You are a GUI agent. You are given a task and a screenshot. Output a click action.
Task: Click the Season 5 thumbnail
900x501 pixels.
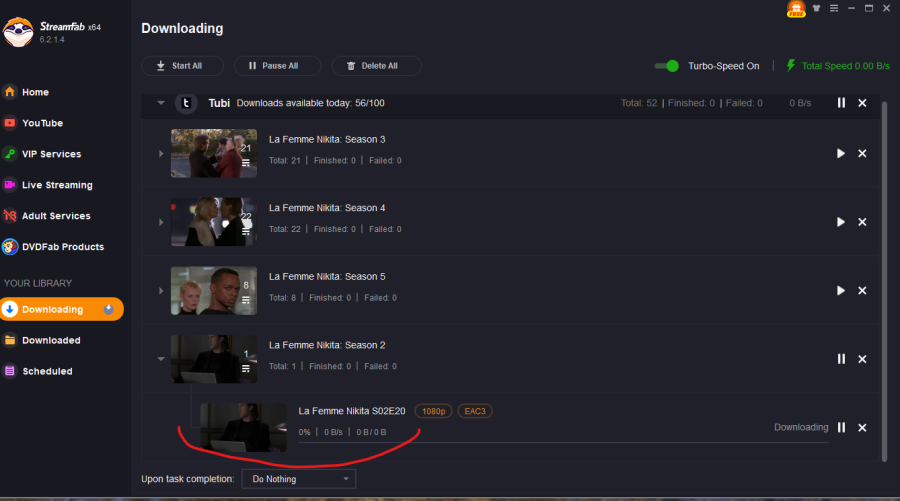point(214,290)
